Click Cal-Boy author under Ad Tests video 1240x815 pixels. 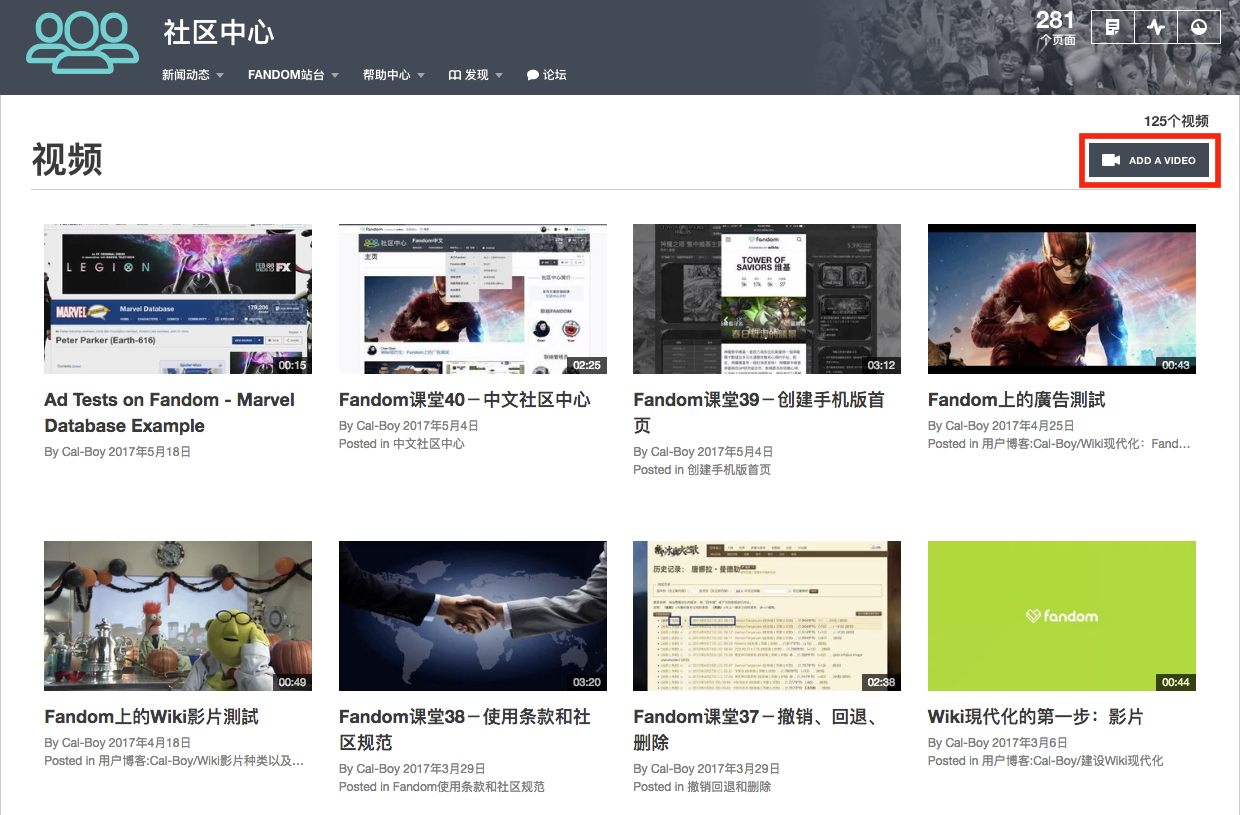point(84,452)
